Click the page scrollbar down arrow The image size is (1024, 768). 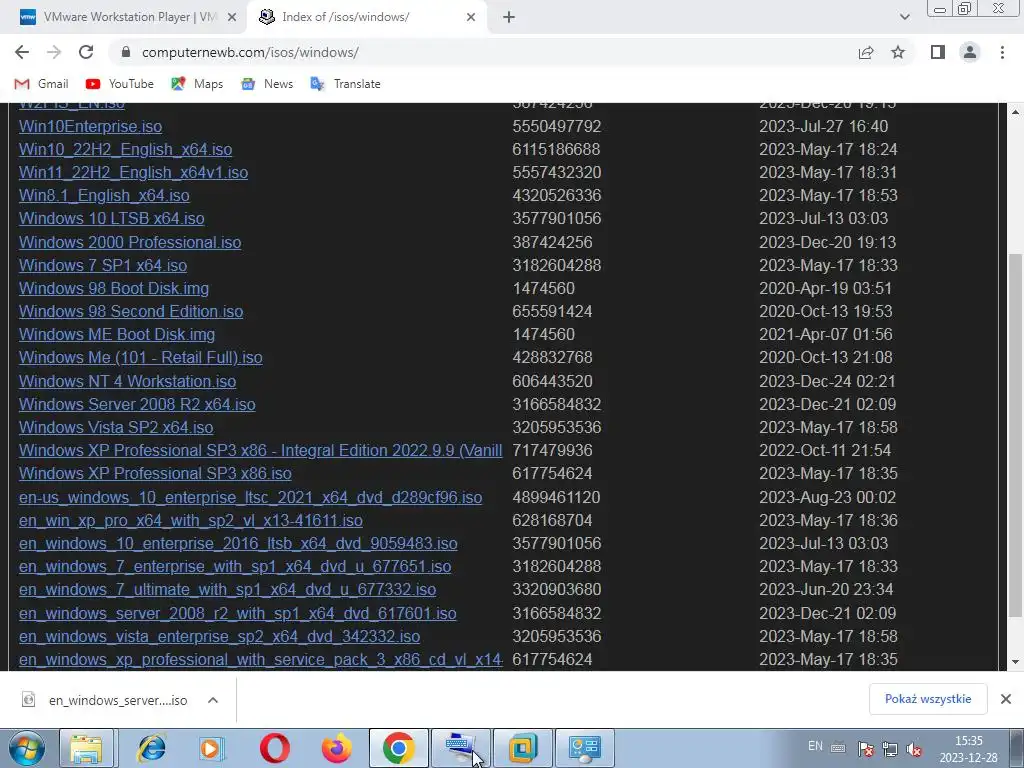point(1016,662)
